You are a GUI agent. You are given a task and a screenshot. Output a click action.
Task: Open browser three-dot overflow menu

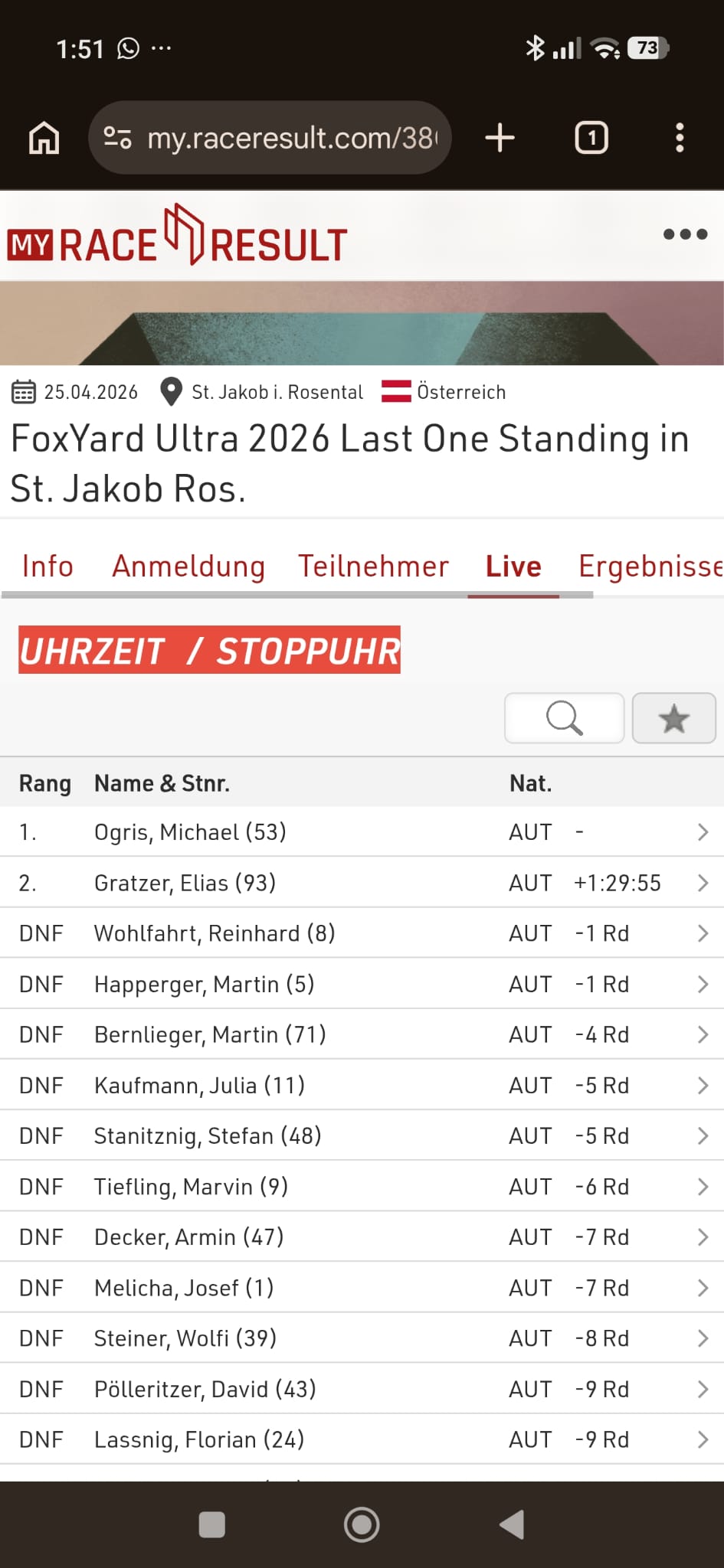(679, 139)
